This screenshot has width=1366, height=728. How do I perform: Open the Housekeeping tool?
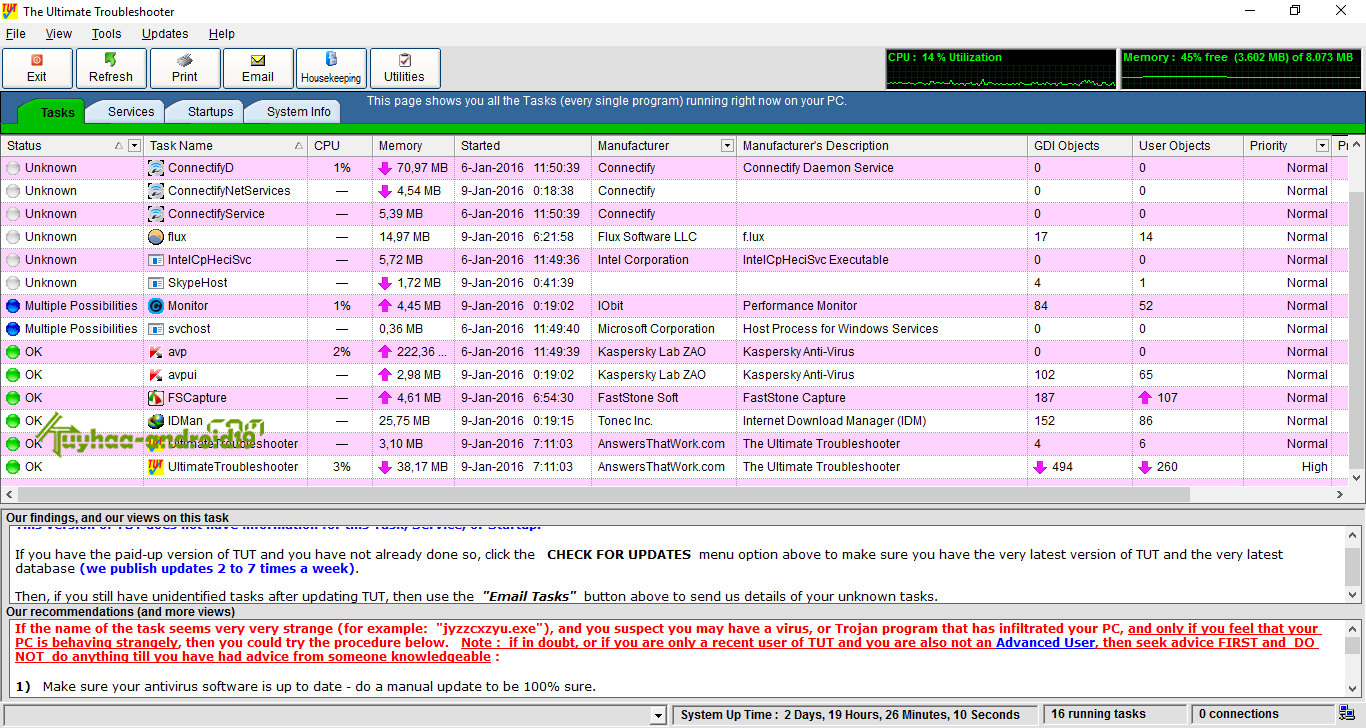point(331,68)
